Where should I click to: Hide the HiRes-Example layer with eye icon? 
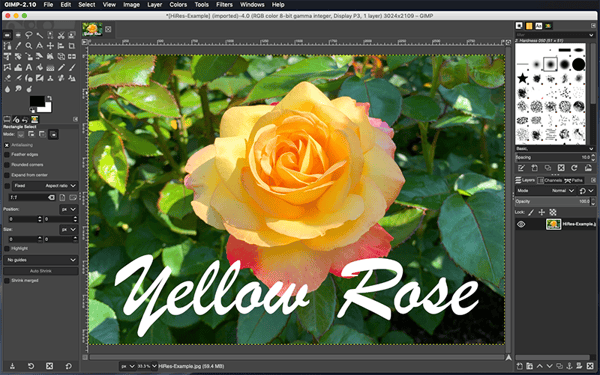point(521,224)
